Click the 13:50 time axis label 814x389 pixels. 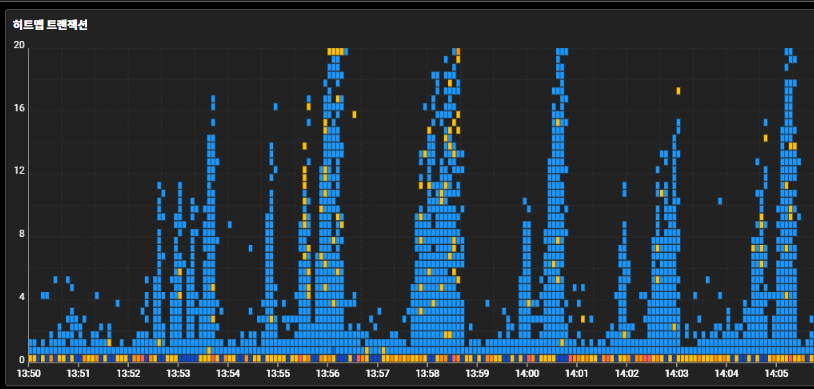(x=29, y=373)
